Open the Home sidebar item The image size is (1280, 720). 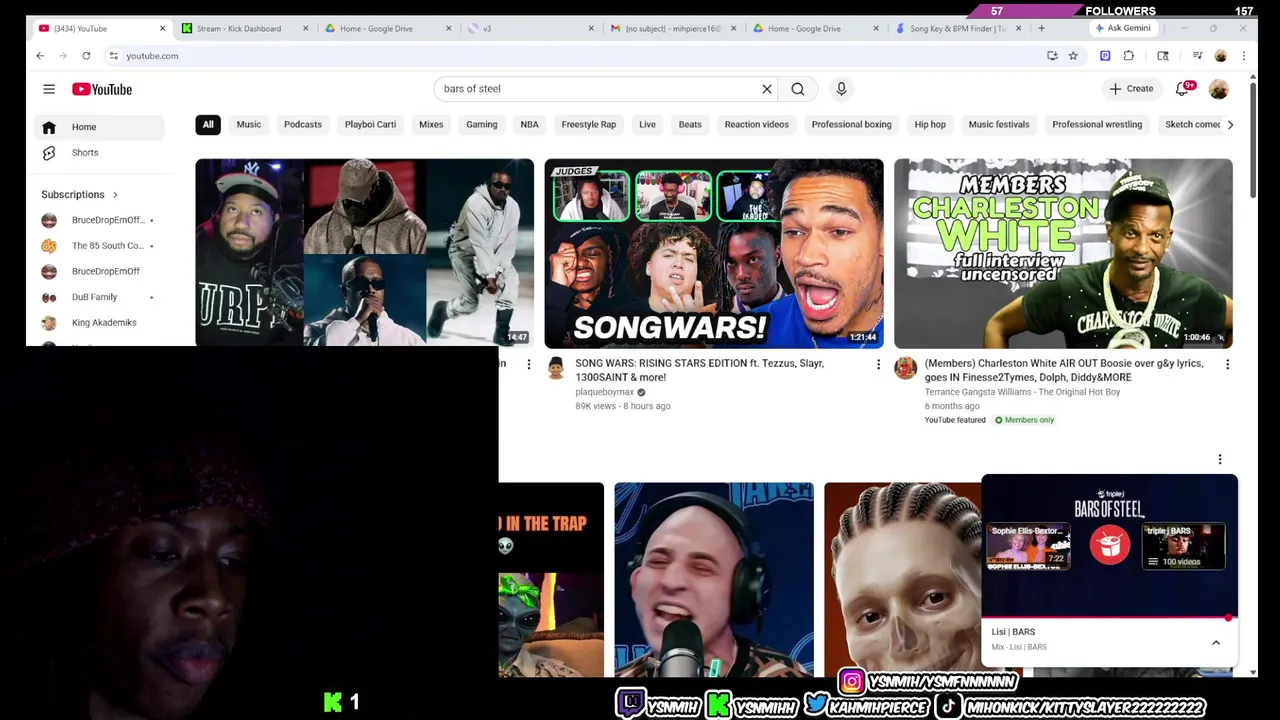(98, 127)
